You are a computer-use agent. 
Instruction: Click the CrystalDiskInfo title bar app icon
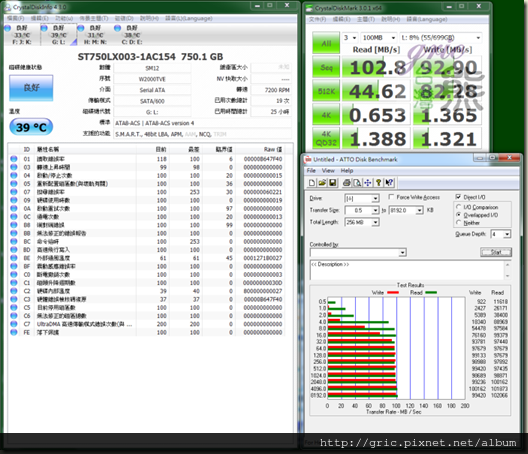point(7,7)
